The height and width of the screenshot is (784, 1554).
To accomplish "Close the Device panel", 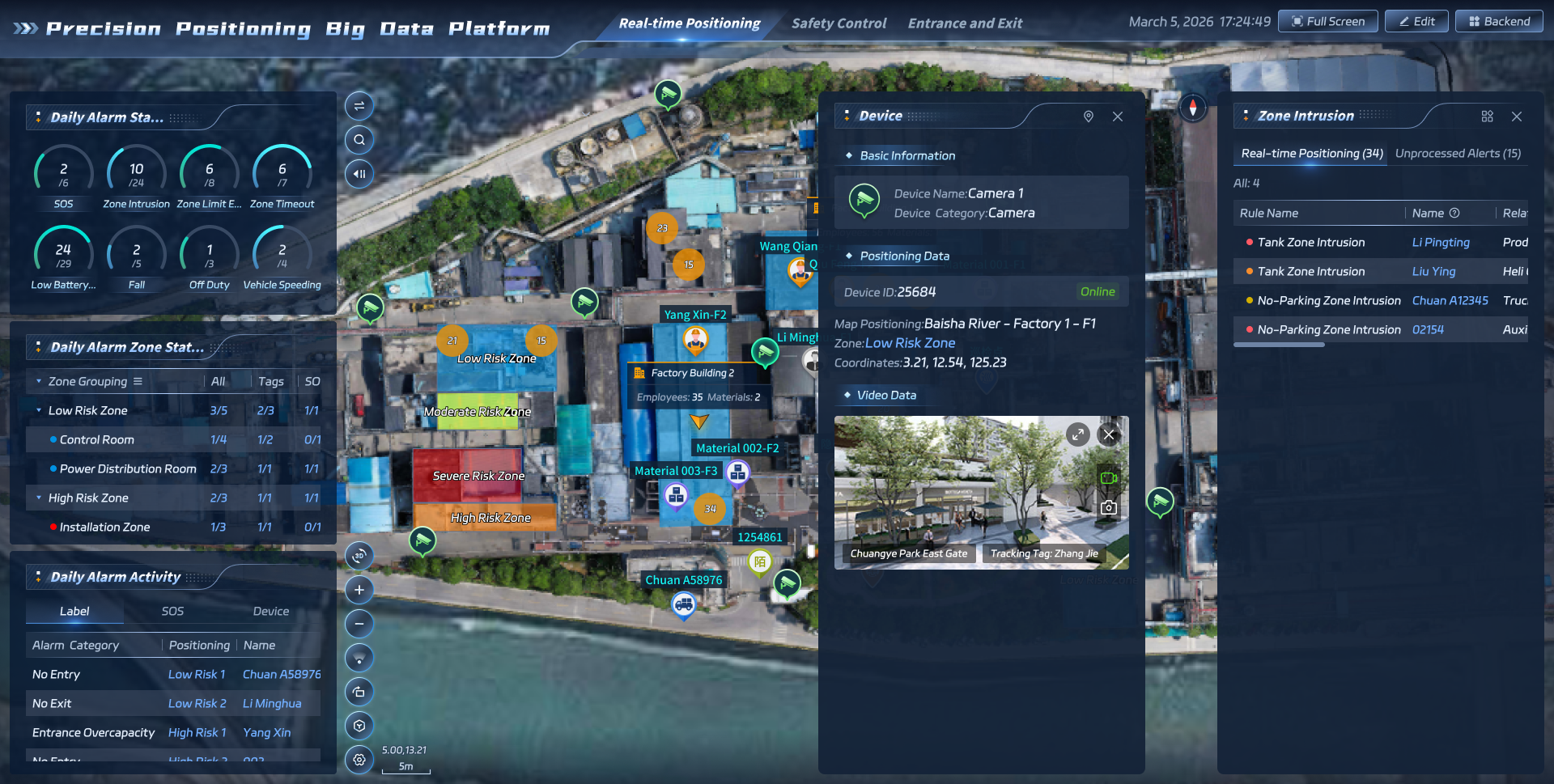I will point(1118,117).
